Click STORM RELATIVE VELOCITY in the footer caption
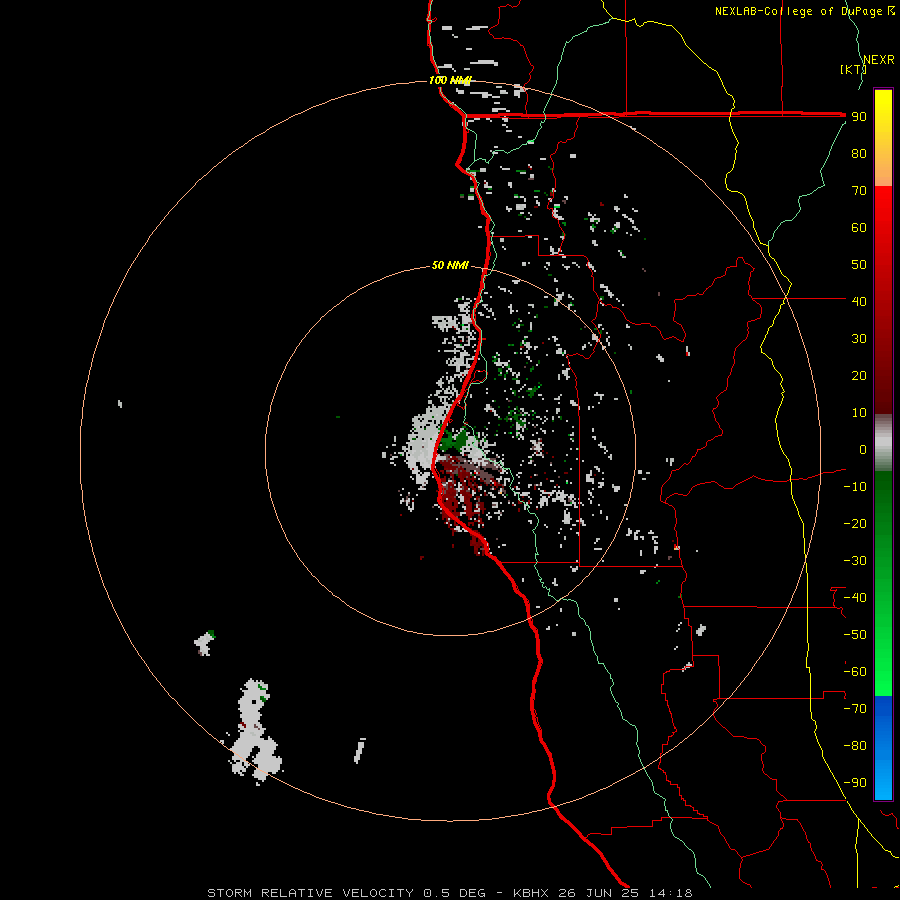Image resolution: width=900 pixels, height=900 pixels. (311, 893)
